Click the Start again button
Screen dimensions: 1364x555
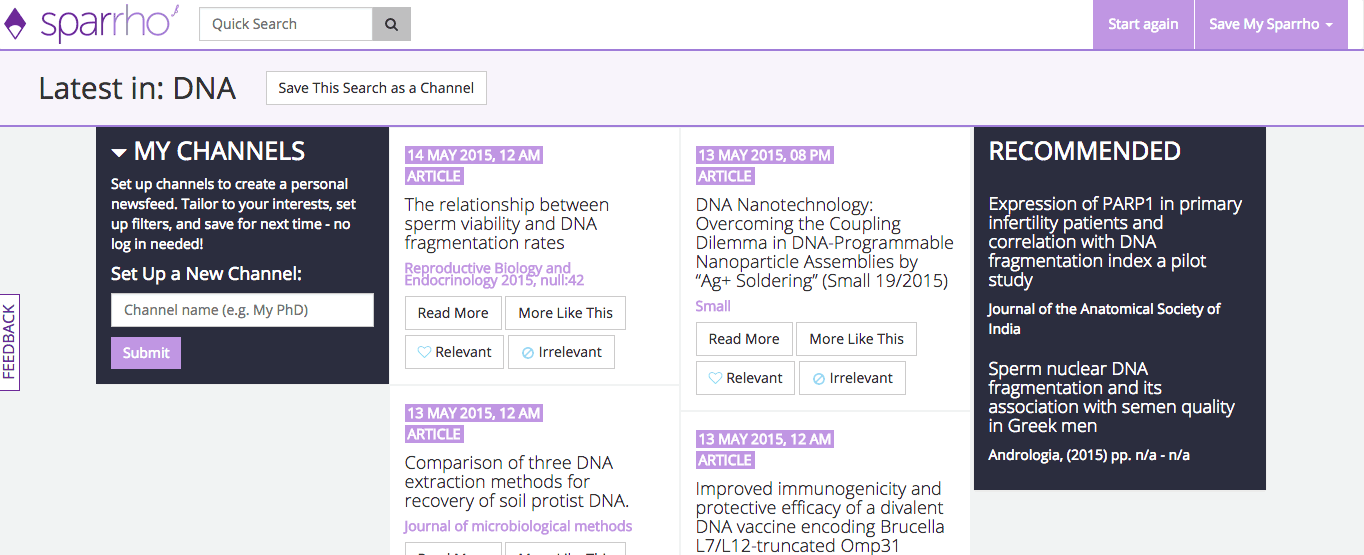coord(1143,24)
